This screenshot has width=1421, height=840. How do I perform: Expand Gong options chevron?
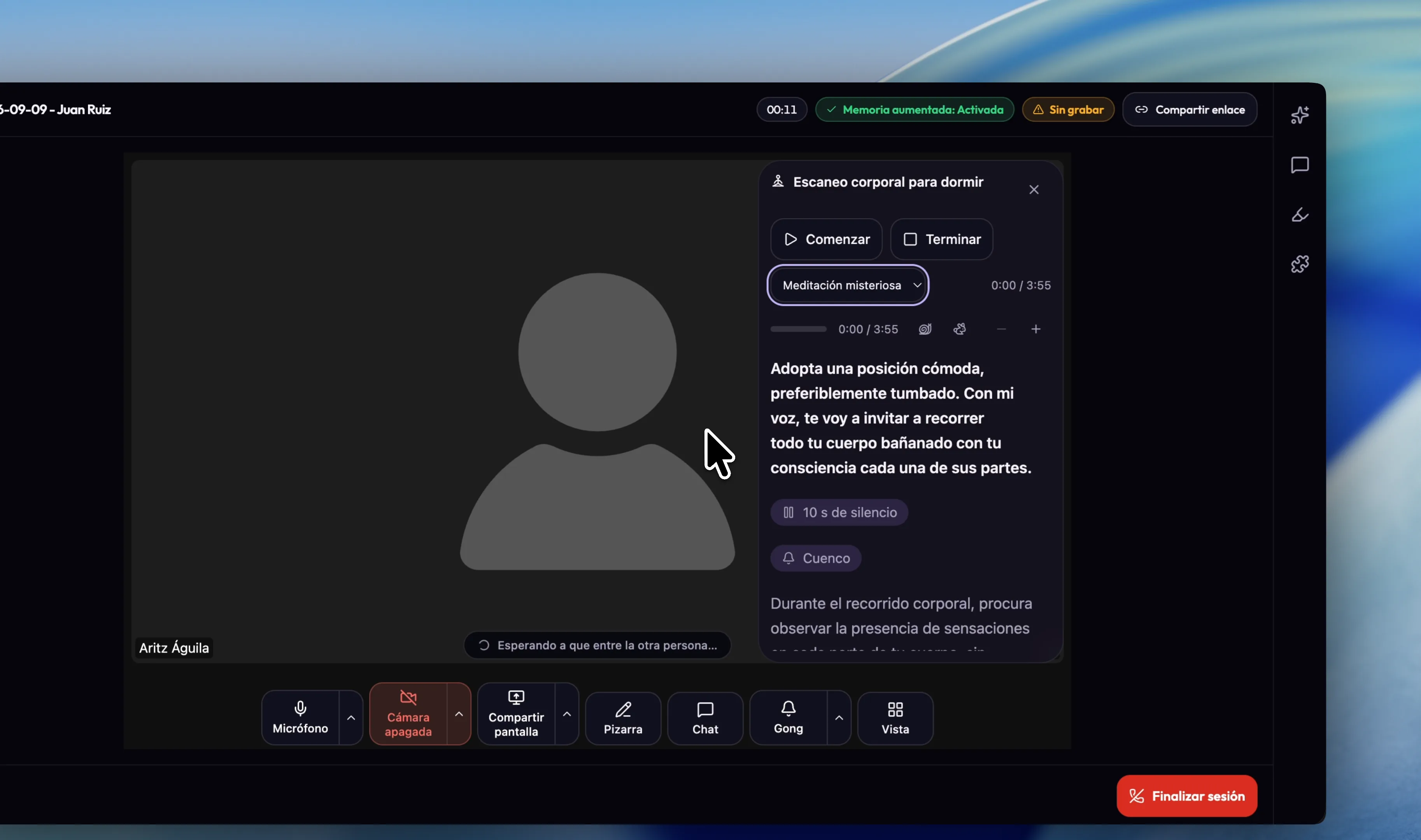pyautogui.click(x=839, y=718)
